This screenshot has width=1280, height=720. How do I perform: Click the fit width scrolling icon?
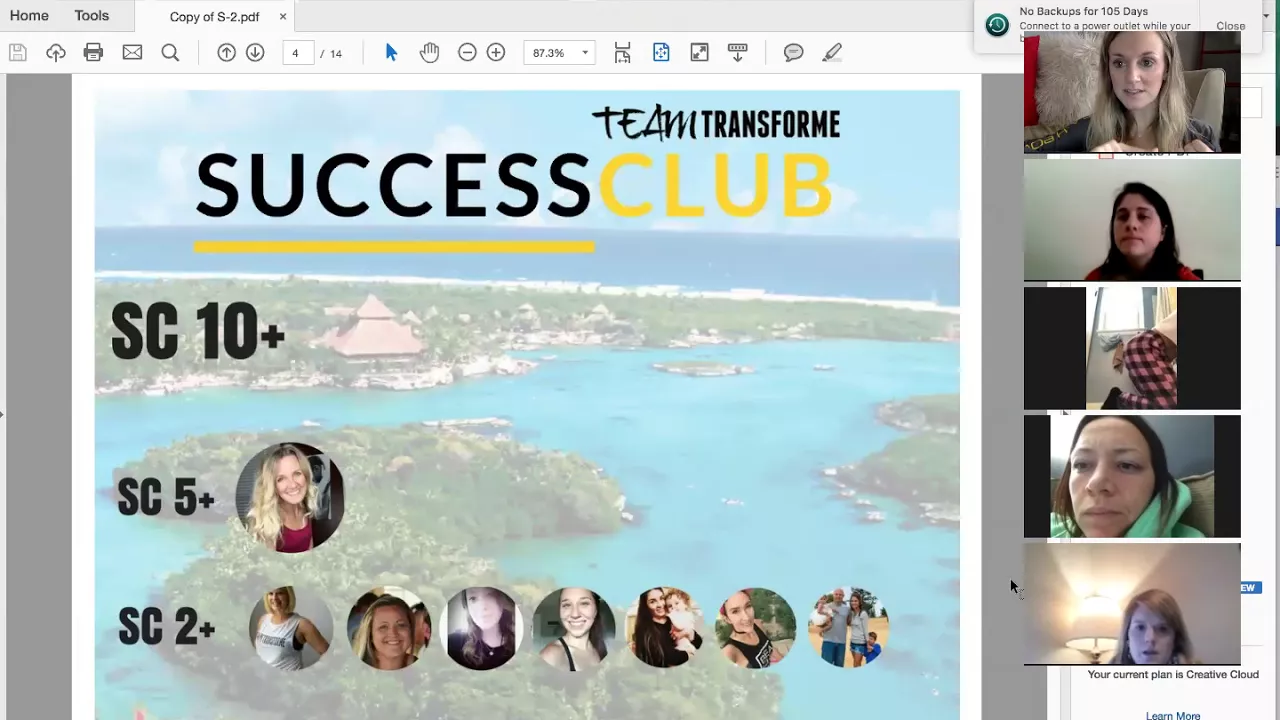pos(622,53)
